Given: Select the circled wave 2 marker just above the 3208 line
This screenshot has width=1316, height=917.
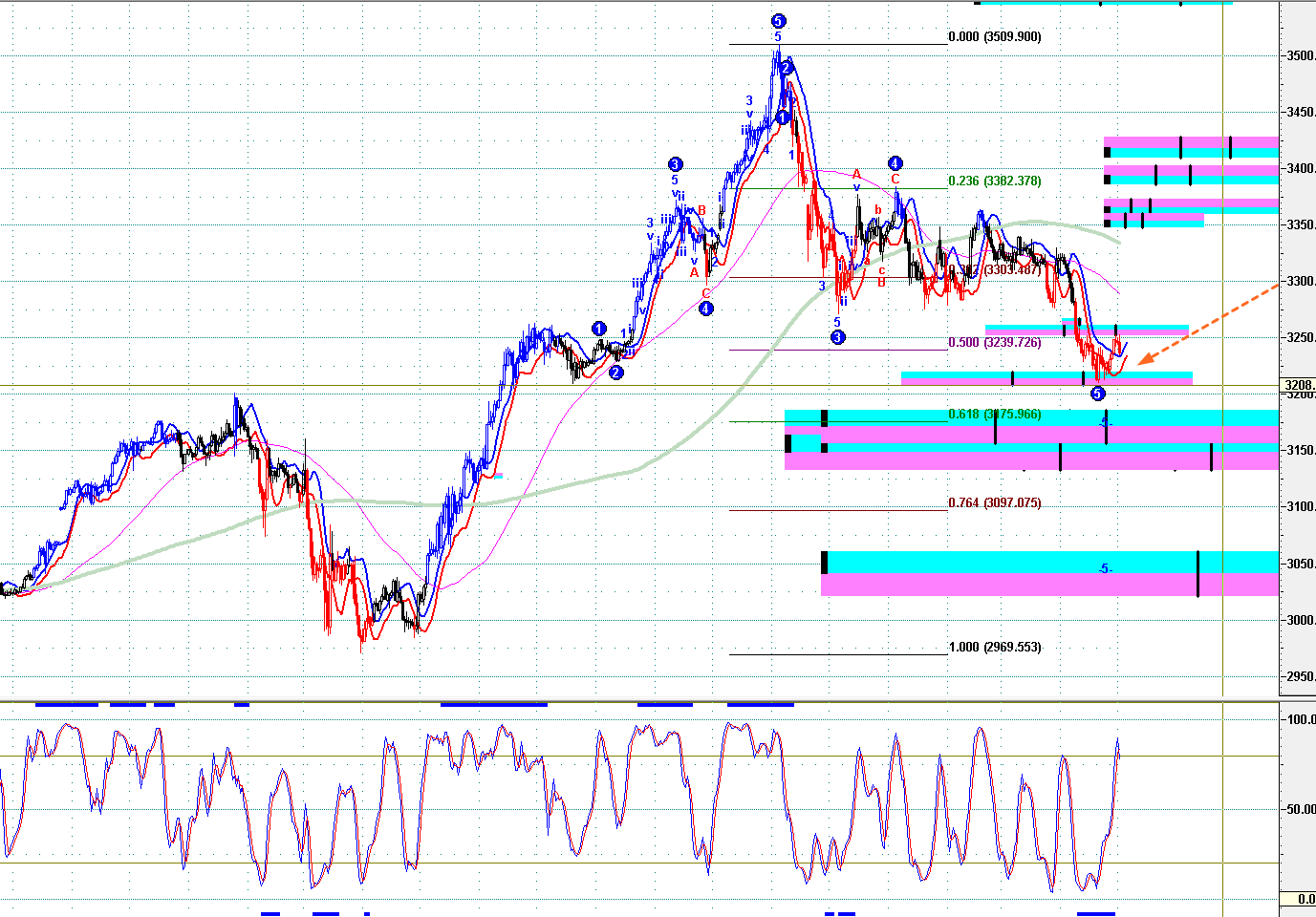Looking at the screenshot, I should pos(615,373).
